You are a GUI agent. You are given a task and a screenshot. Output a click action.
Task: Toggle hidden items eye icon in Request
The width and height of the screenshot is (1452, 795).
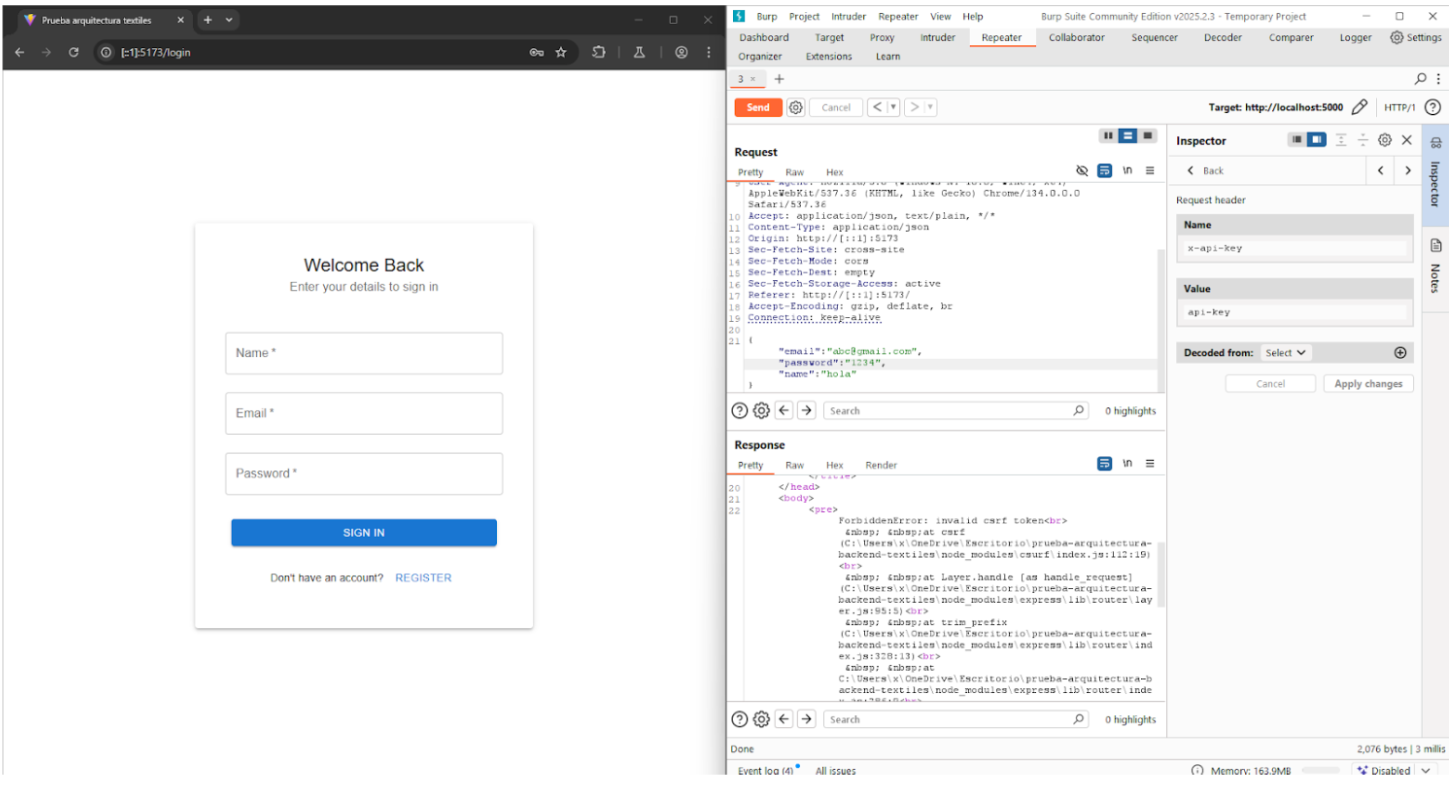1082,171
